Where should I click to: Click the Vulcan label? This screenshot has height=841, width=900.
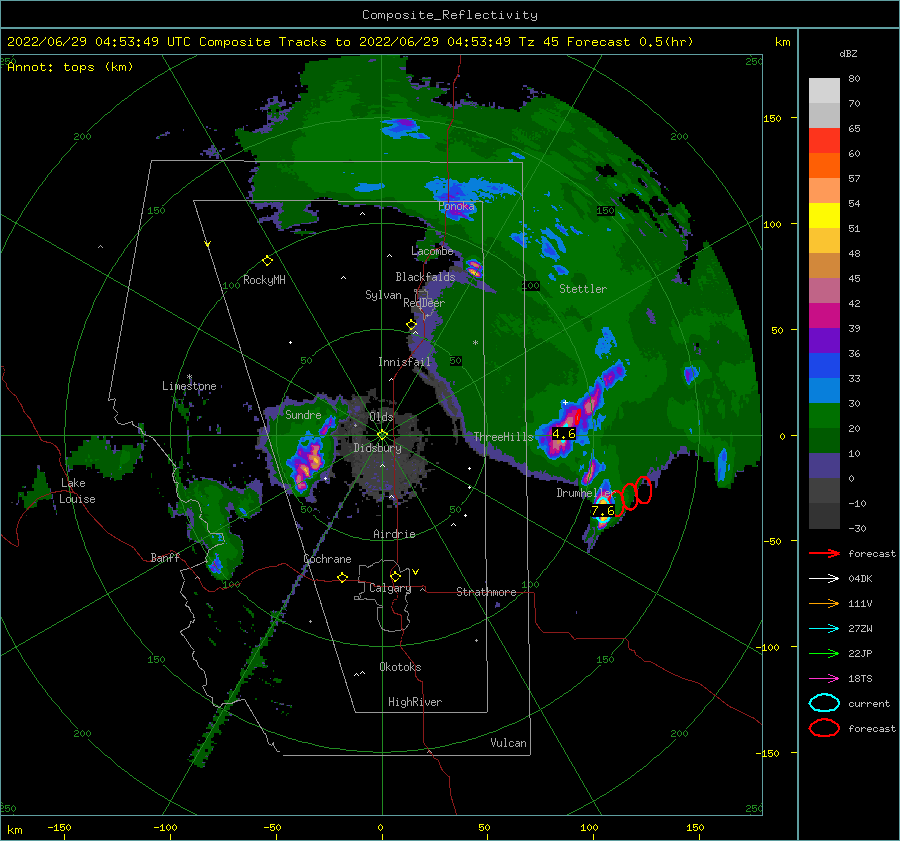coord(509,743)
